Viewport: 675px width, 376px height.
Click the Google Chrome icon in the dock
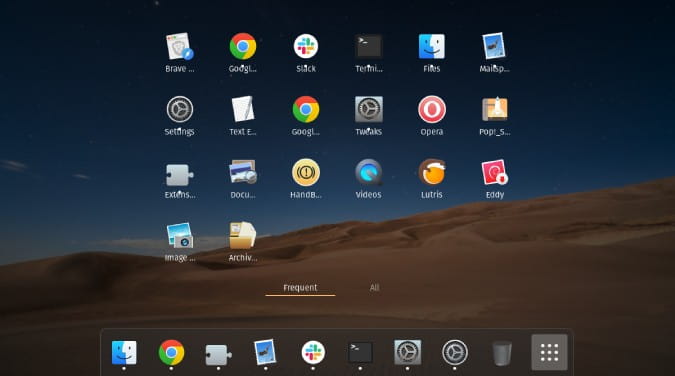(x=171, y=353)
